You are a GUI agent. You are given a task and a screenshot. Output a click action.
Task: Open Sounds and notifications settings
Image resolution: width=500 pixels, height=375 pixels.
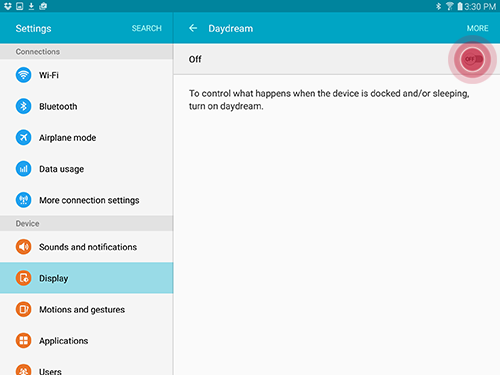pyautogui.click(x=87, y=247)
